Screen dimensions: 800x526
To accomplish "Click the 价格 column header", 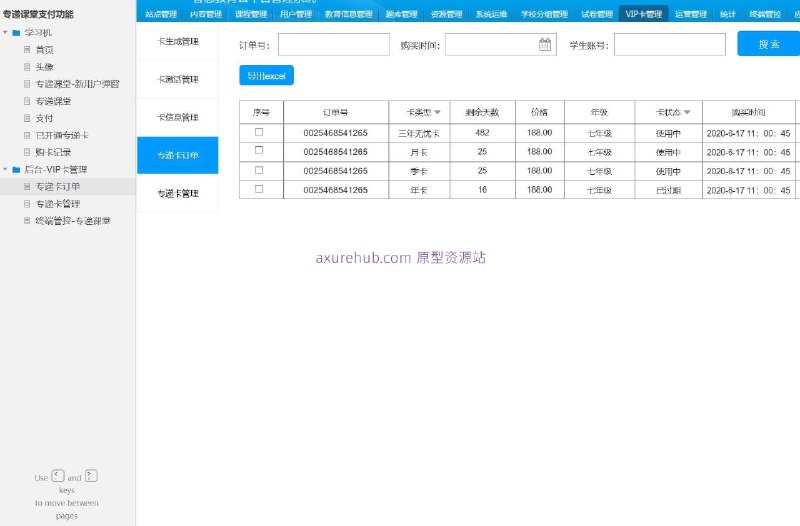I will [539, 112].
